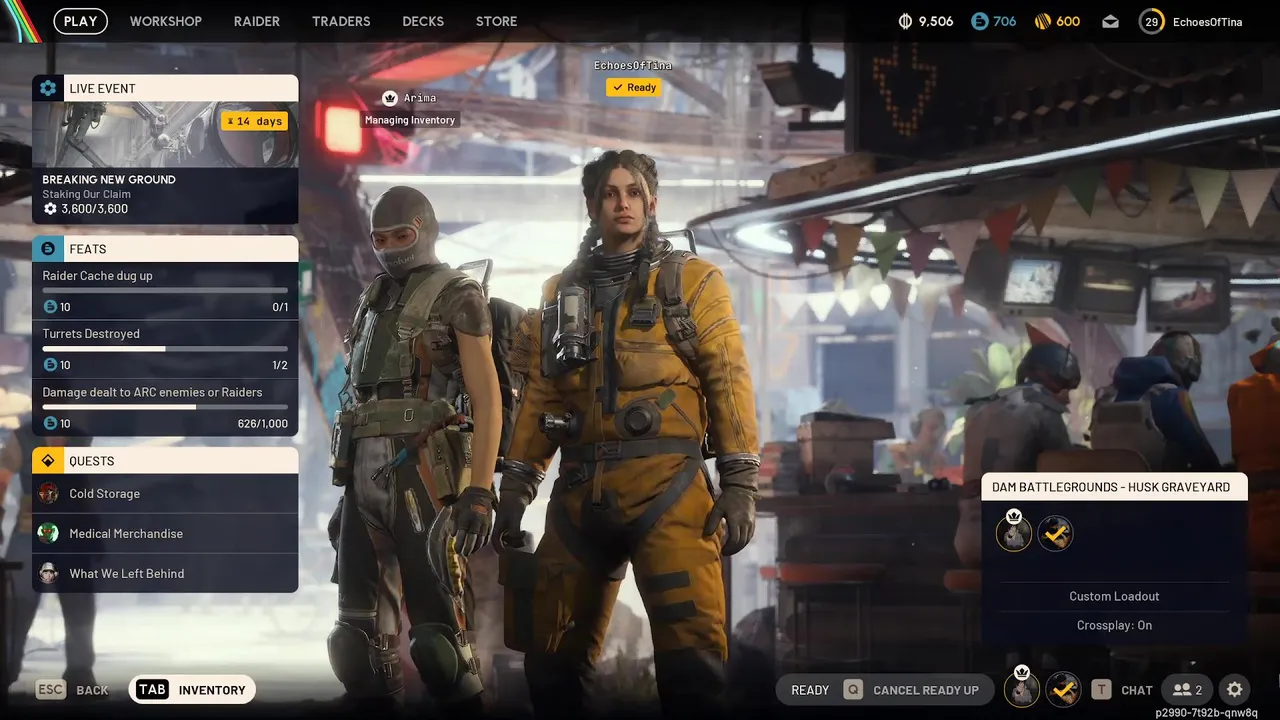Viewport: 1280px width, 720px height.
Task: Click the crown icon next to Arima
Action: (390, 98)
